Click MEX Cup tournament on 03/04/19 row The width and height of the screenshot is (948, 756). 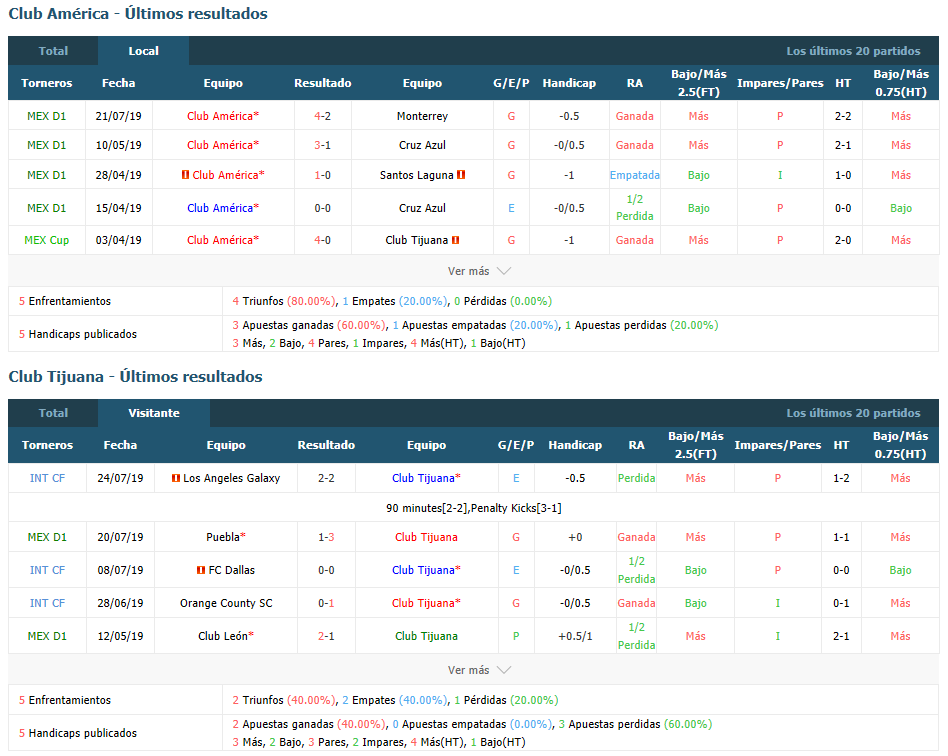47,240
